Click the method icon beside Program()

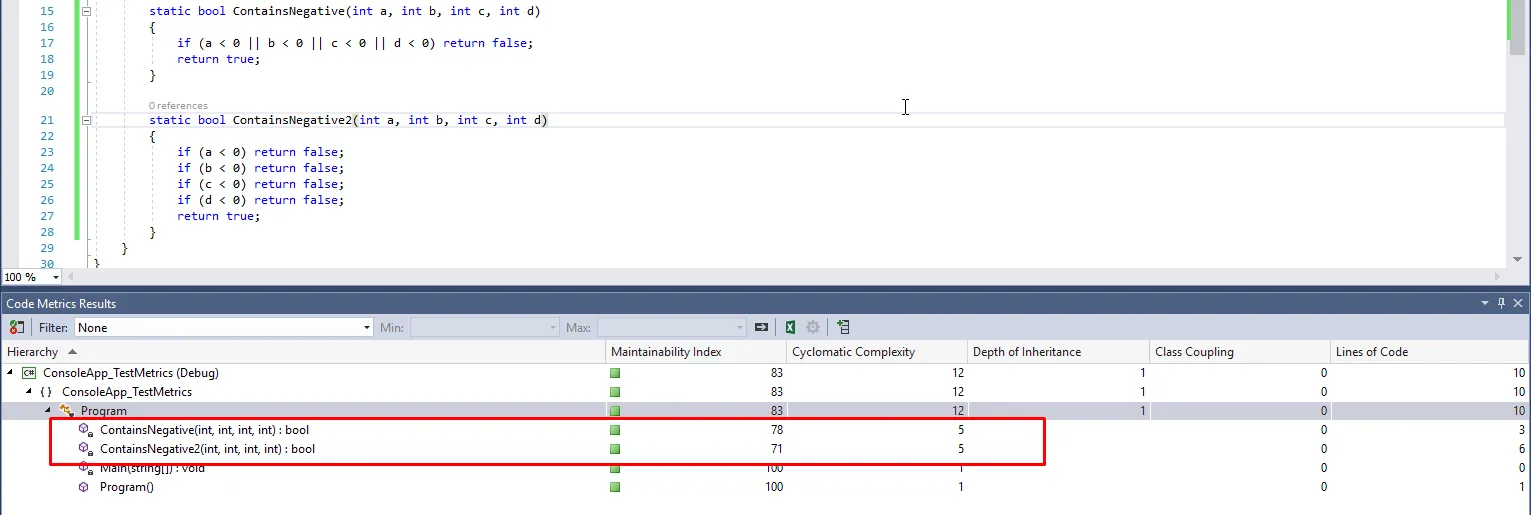pyautogui.click(x=86, y=487)
